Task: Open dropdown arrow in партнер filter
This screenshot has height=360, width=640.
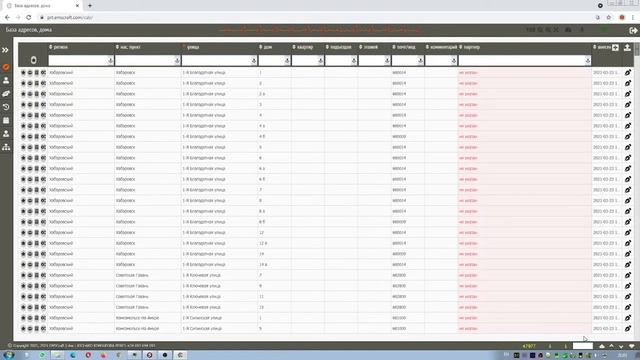Action: pos(588,60)
